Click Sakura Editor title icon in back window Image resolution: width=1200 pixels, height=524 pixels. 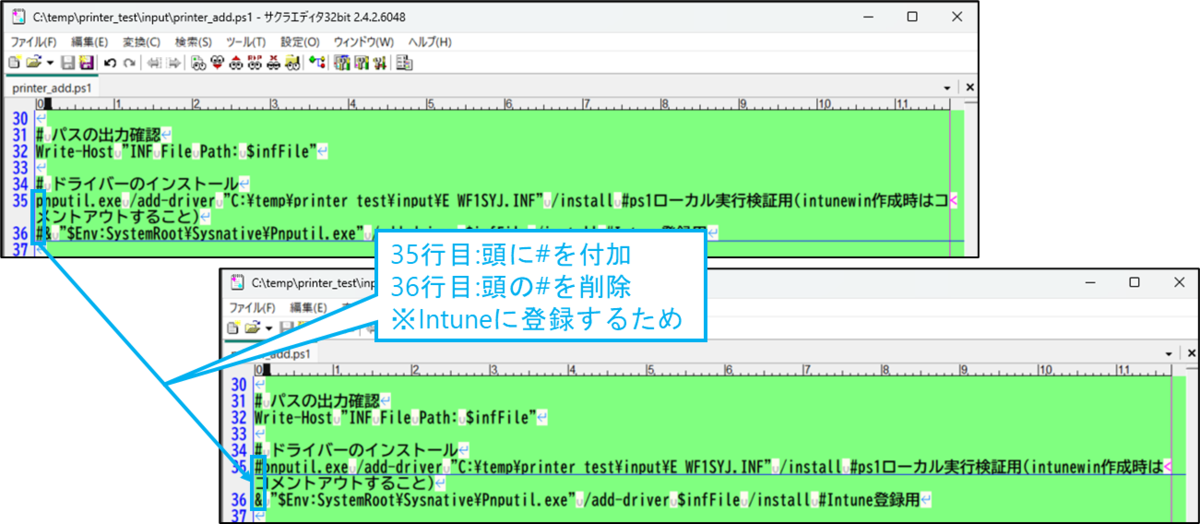(18, 17)
